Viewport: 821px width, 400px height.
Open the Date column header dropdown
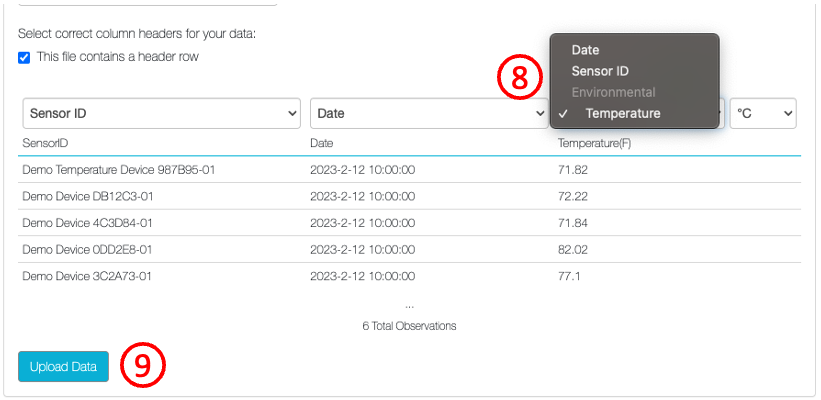pos(429,114)
